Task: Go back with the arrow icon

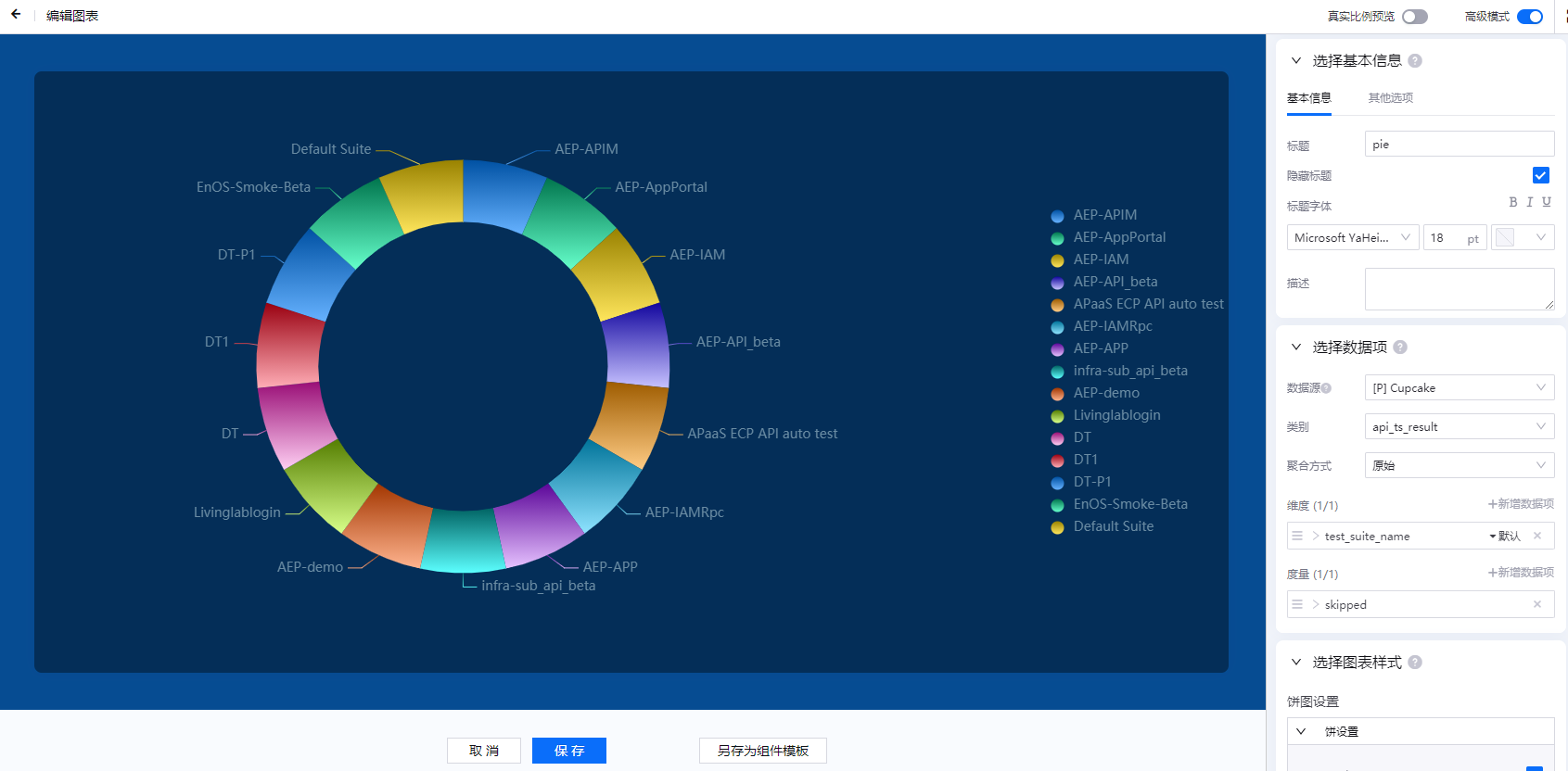Action: click(16, 15)
